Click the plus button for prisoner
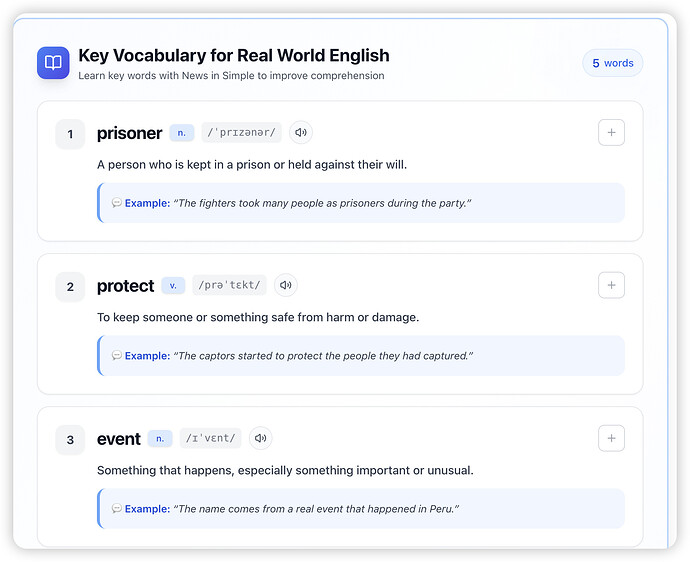Image resolution: width=690 pixels, height=562 pixels. coord(611,132)
